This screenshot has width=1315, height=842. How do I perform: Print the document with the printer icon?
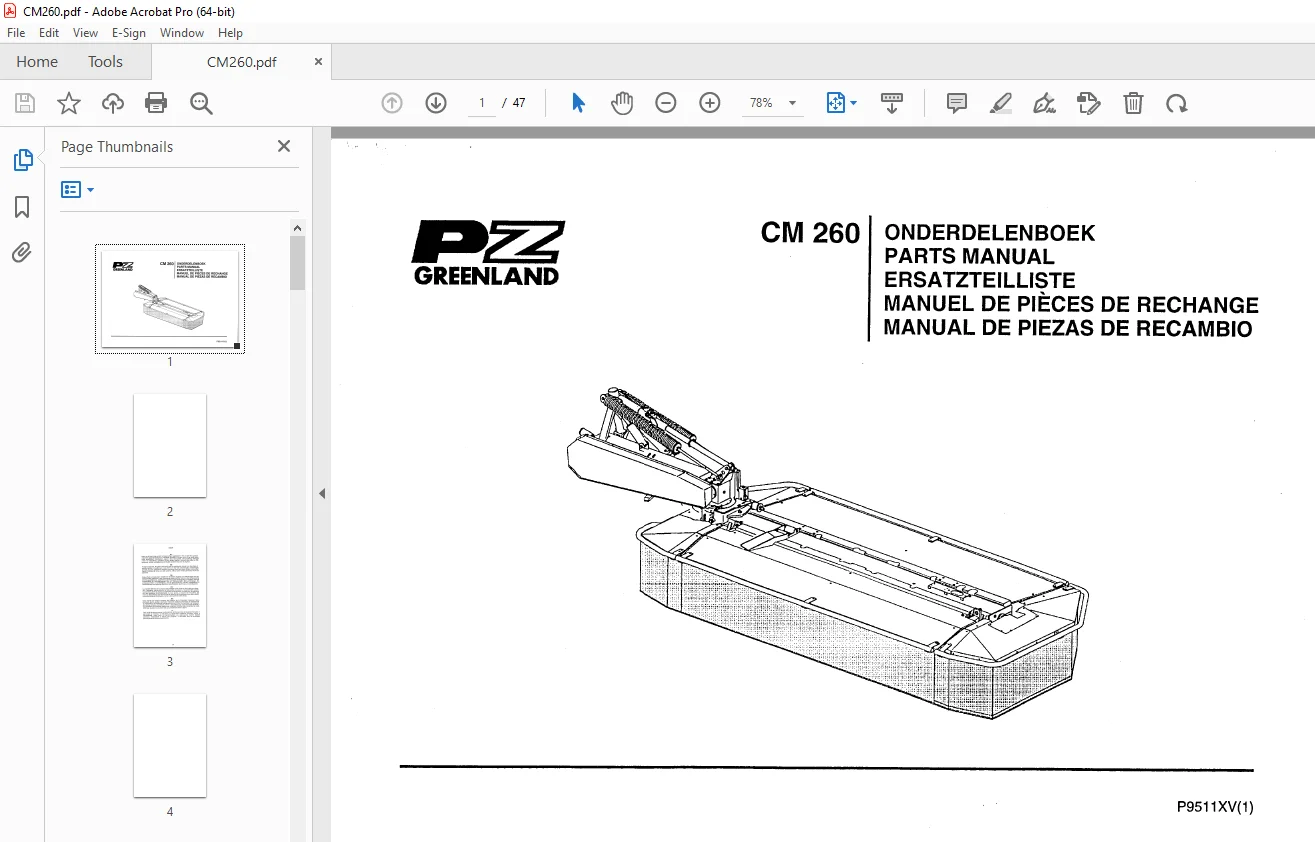(156, 103)
